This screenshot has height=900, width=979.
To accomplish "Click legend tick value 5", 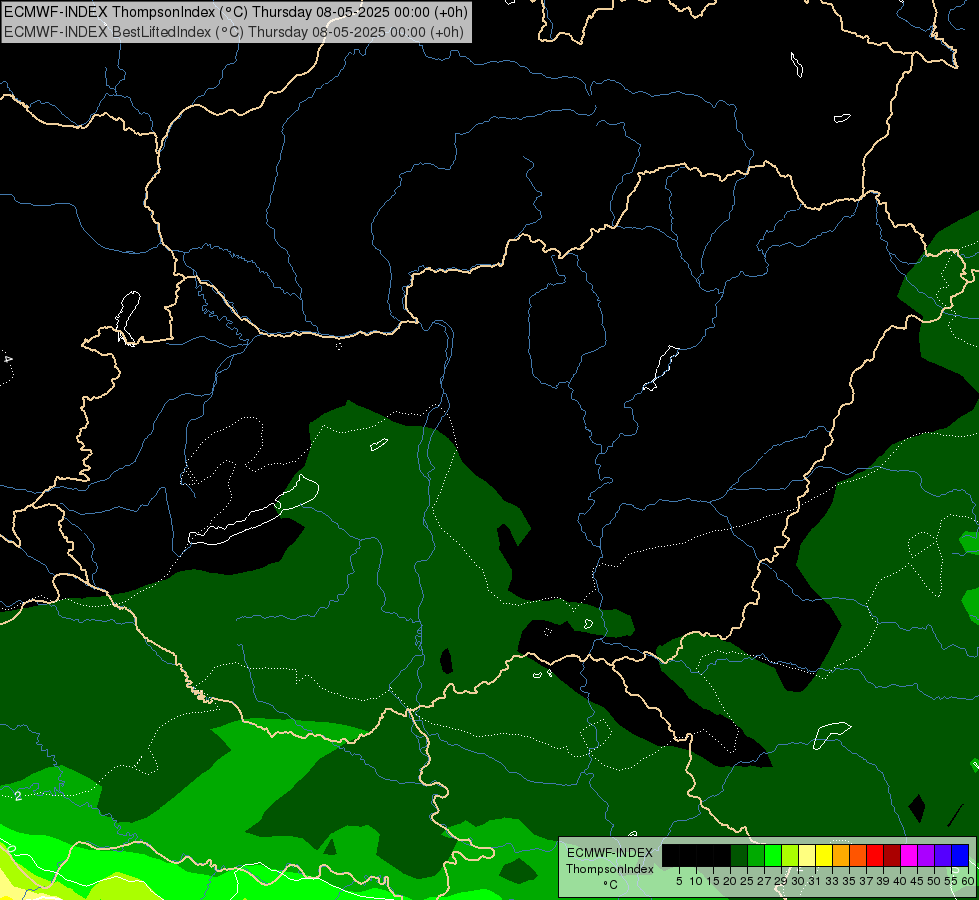I will point(679,881).
